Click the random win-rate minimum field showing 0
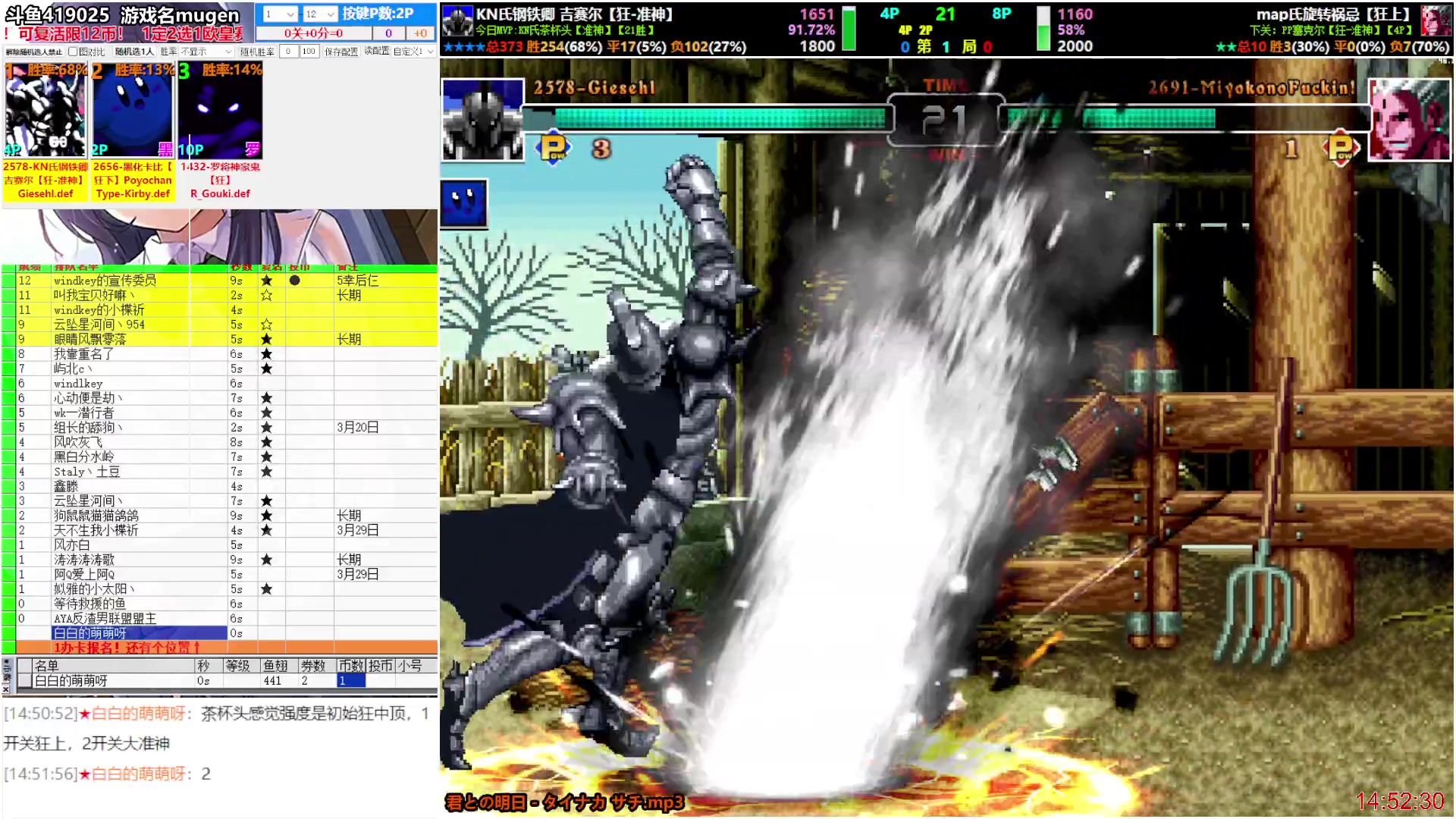 [288, 52]
